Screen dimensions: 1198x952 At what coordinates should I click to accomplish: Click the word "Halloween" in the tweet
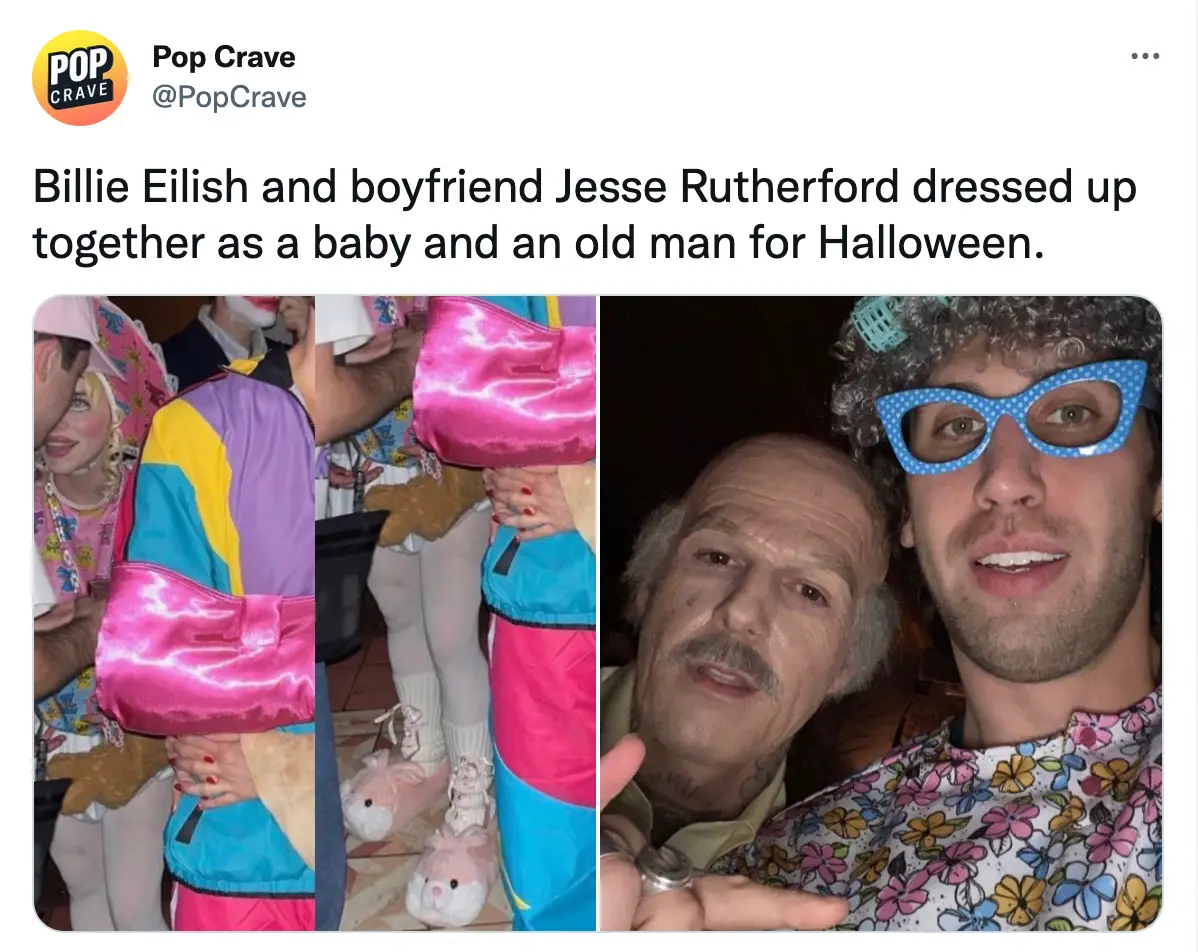[x=931, y=243]
